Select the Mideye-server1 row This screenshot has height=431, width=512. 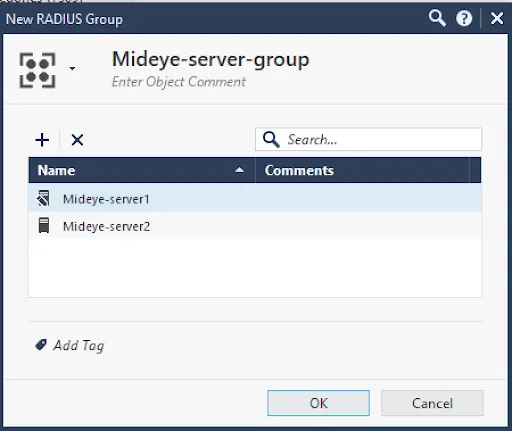pos(255,199)
